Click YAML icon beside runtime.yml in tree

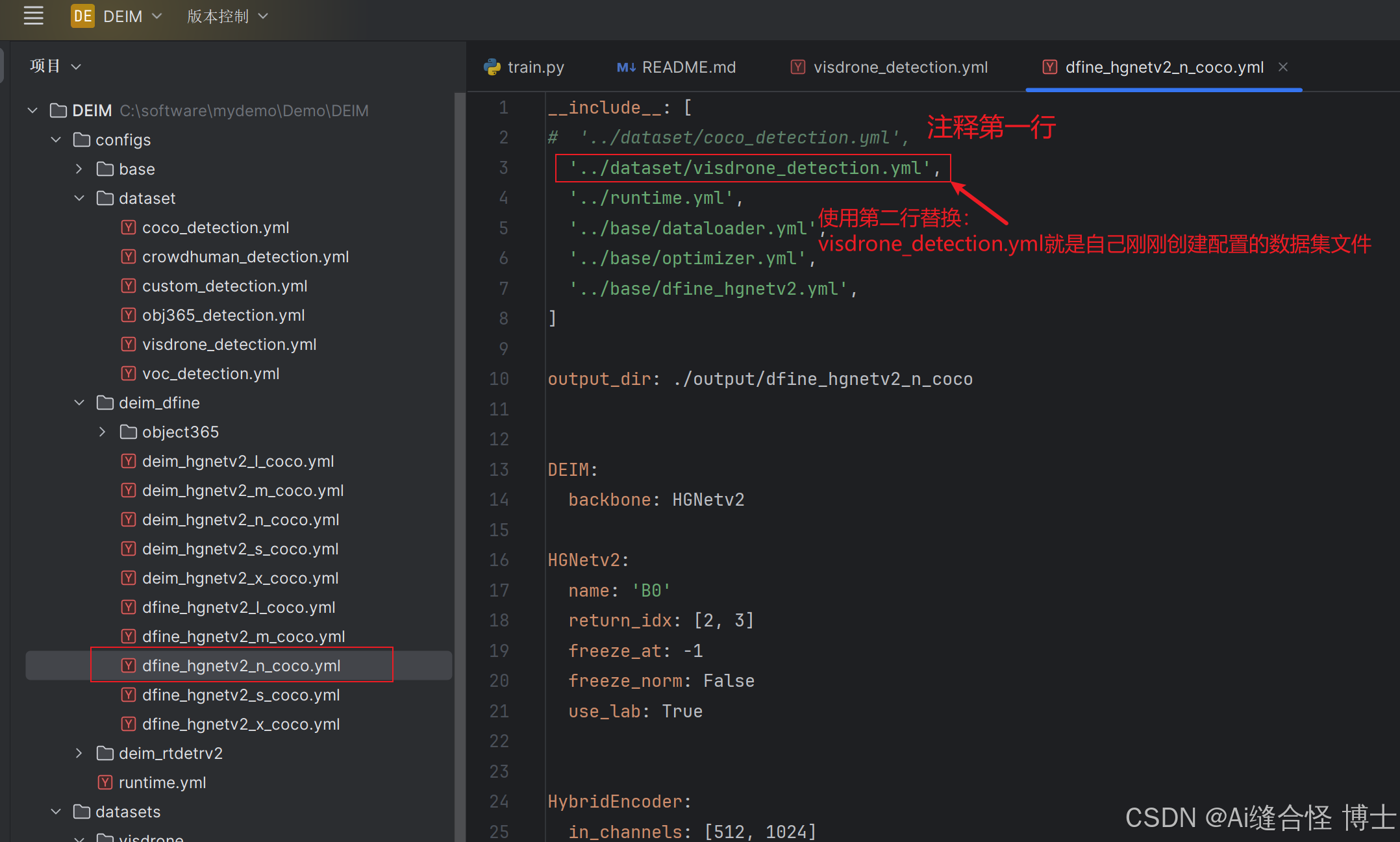(105, 782)
